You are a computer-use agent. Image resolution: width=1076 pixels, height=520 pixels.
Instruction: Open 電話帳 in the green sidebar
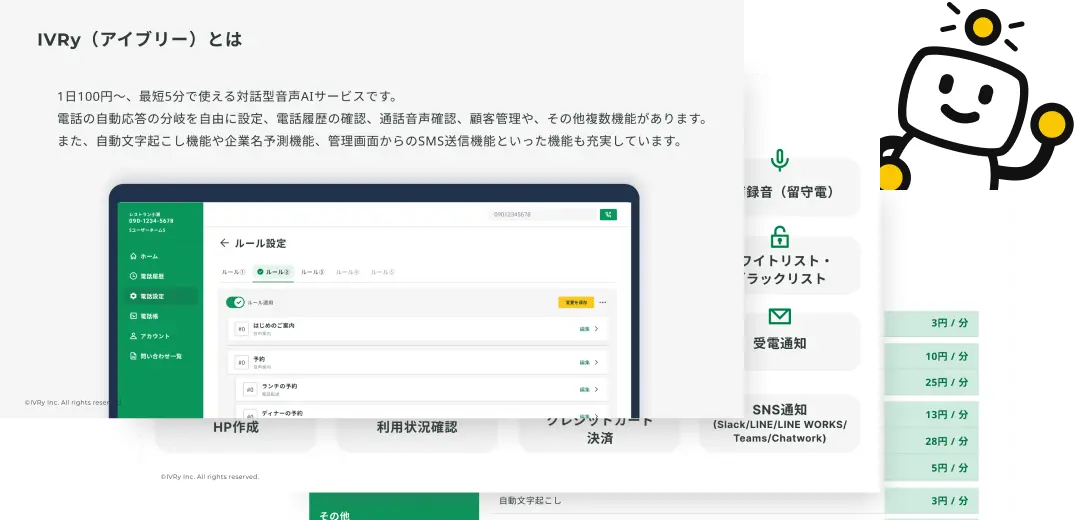144,316
